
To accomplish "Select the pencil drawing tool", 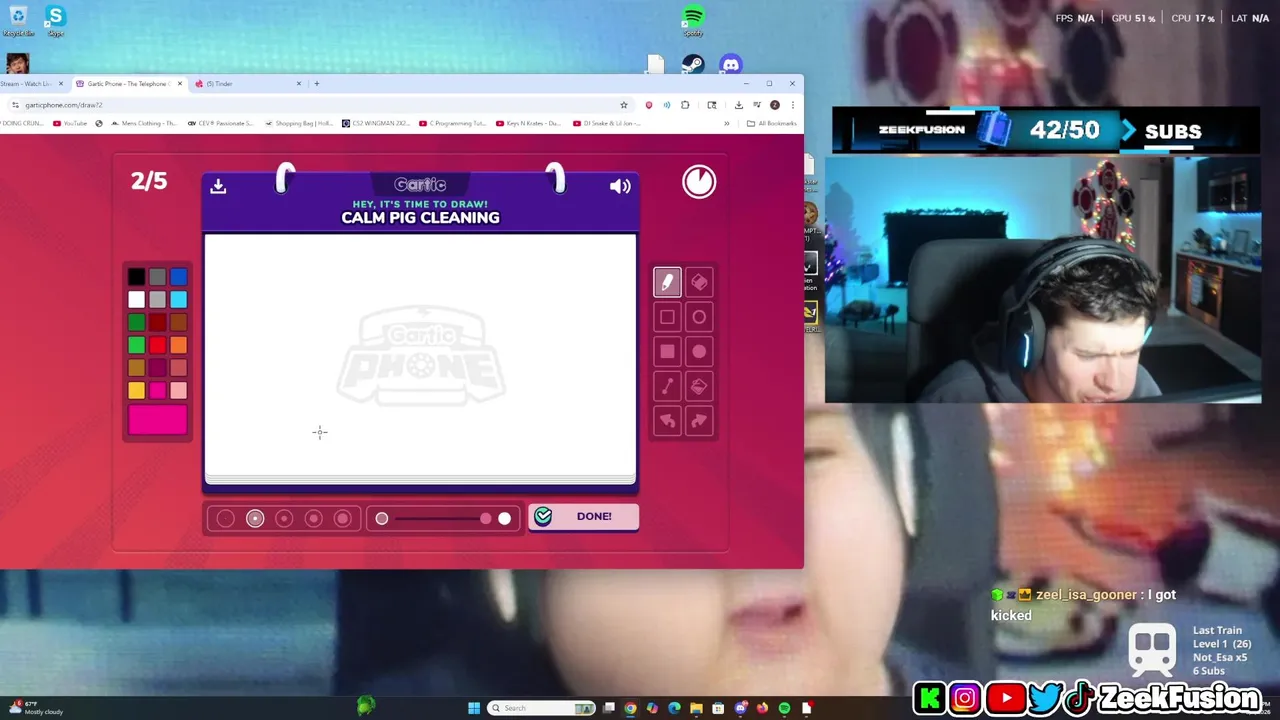I will pyautogui.click(x=667, y=283).
